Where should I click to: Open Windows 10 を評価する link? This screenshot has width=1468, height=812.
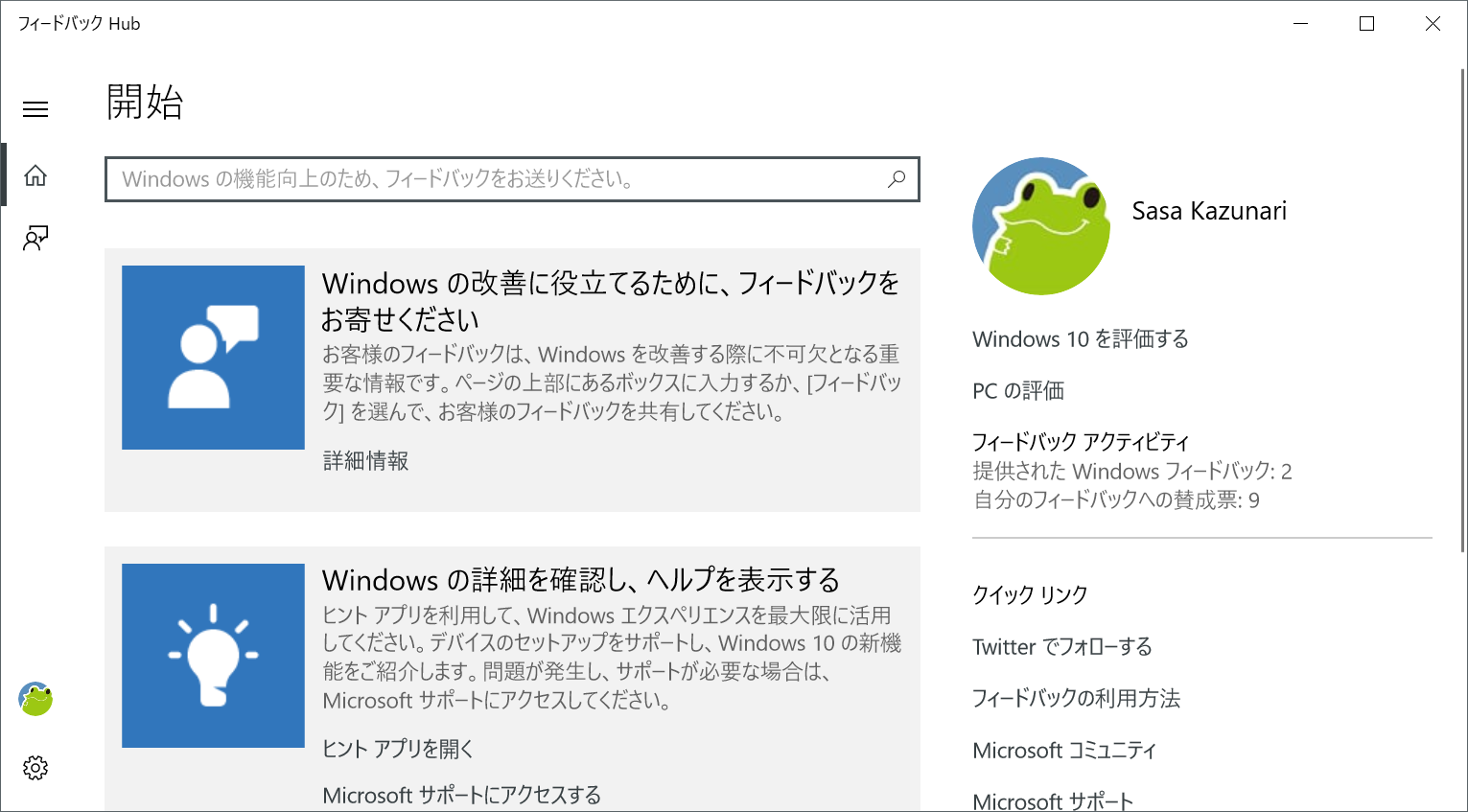[x=1081, y=339]
